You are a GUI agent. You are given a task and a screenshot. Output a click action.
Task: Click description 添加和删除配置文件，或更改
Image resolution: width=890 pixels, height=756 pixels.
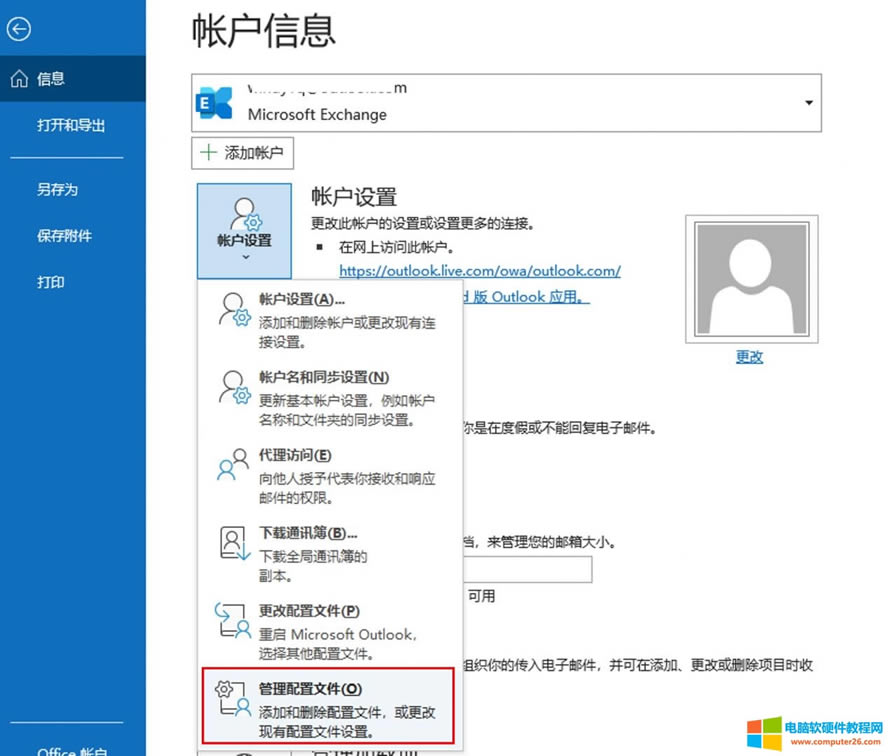(x=347, y=712)
